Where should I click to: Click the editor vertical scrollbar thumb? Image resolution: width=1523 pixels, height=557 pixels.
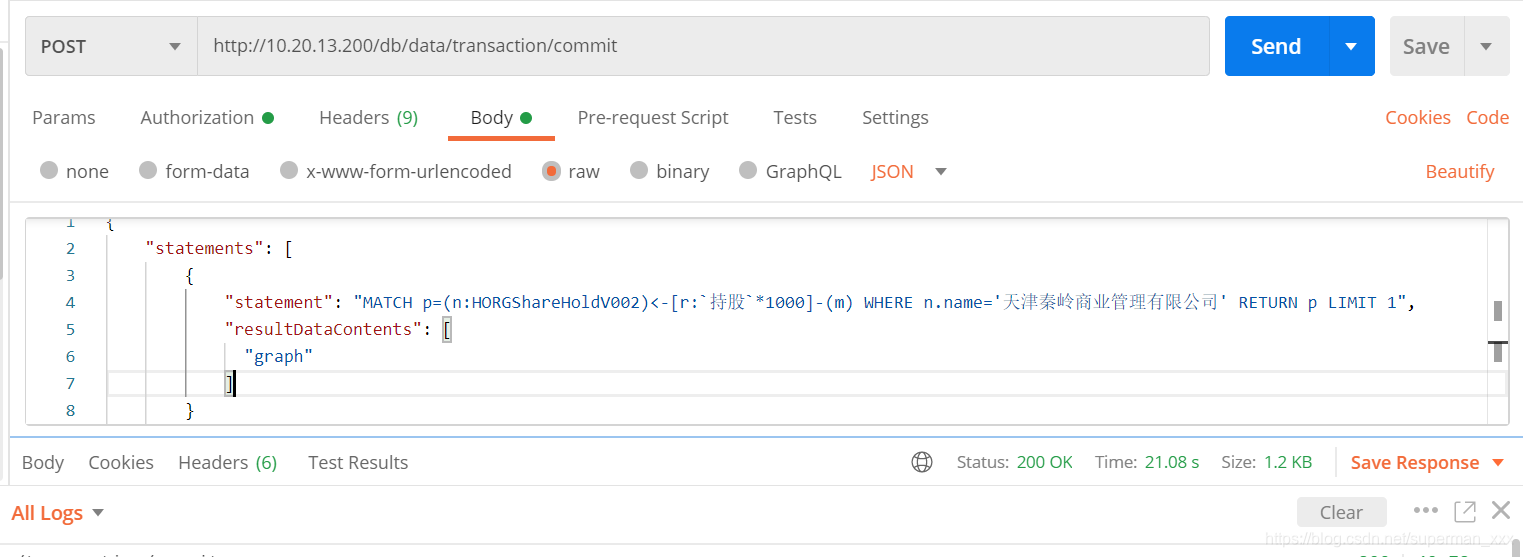(x=1498, y=311)
